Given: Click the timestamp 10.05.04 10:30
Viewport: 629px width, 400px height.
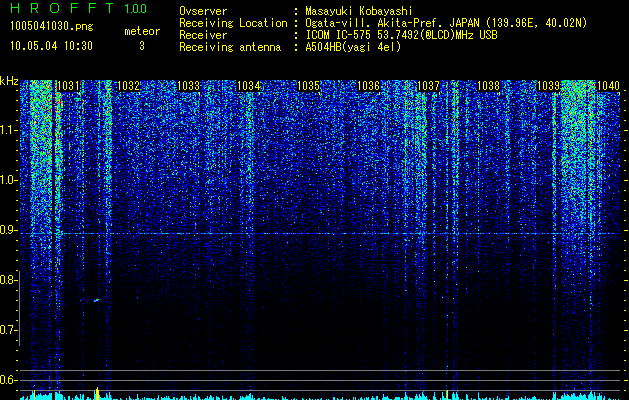Looking at the screenshot, I should point(51,46).
